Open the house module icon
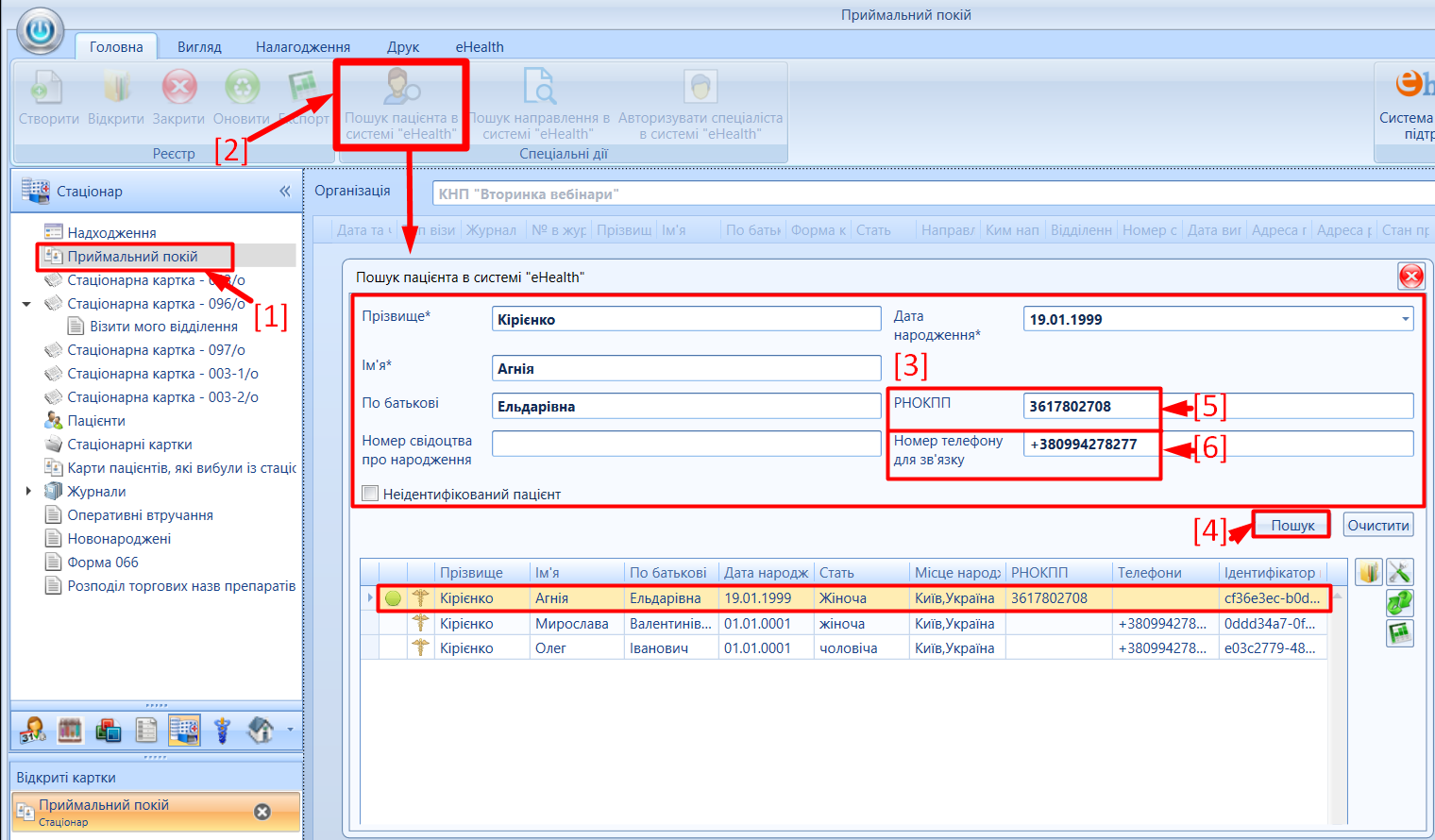1435x840 pixels. tap(260, 730)
